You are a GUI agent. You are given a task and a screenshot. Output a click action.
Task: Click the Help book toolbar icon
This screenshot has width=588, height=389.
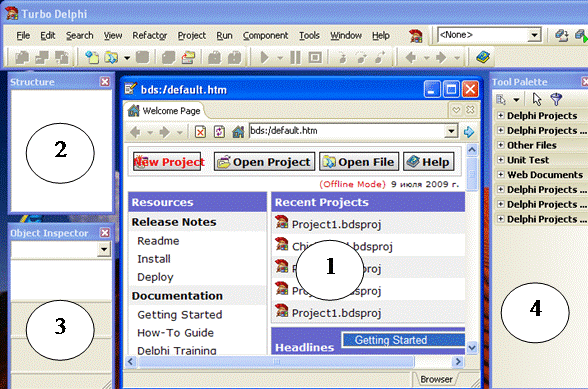click(x=483, y=57)
